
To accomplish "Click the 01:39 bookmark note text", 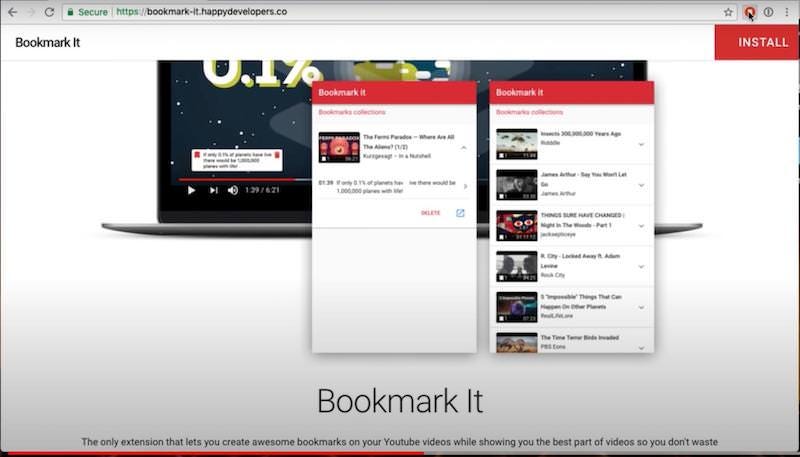I will (395, 187).
